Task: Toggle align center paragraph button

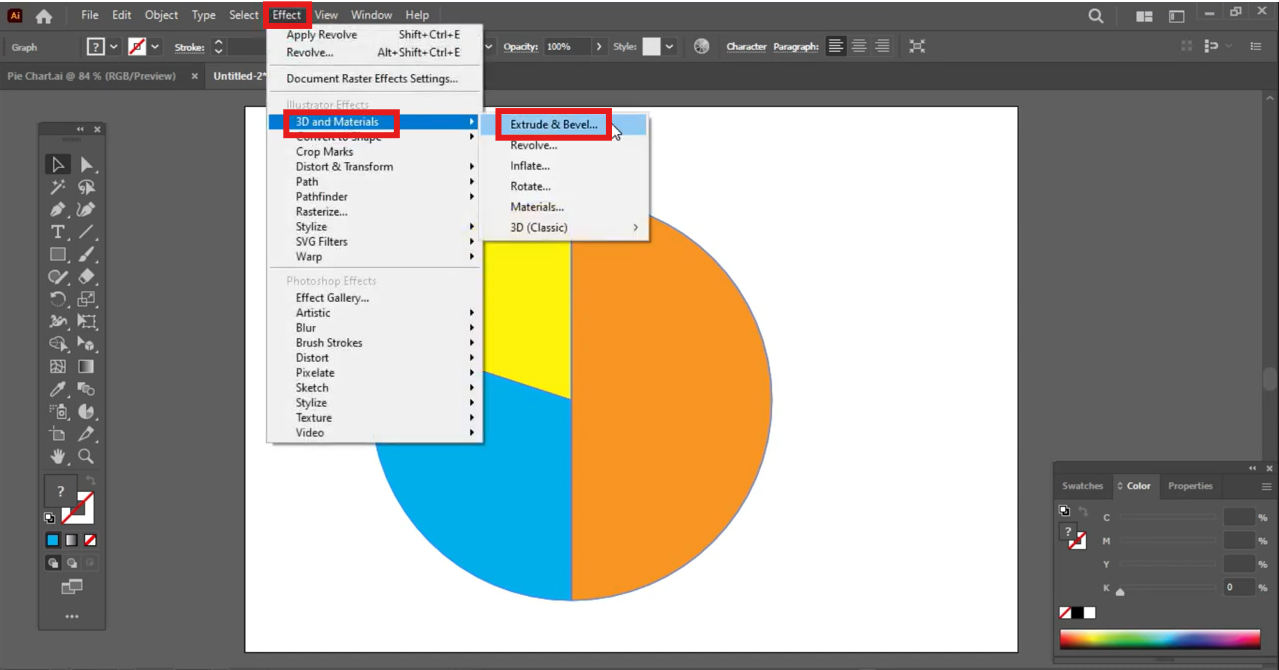Action: pos(859,46)
